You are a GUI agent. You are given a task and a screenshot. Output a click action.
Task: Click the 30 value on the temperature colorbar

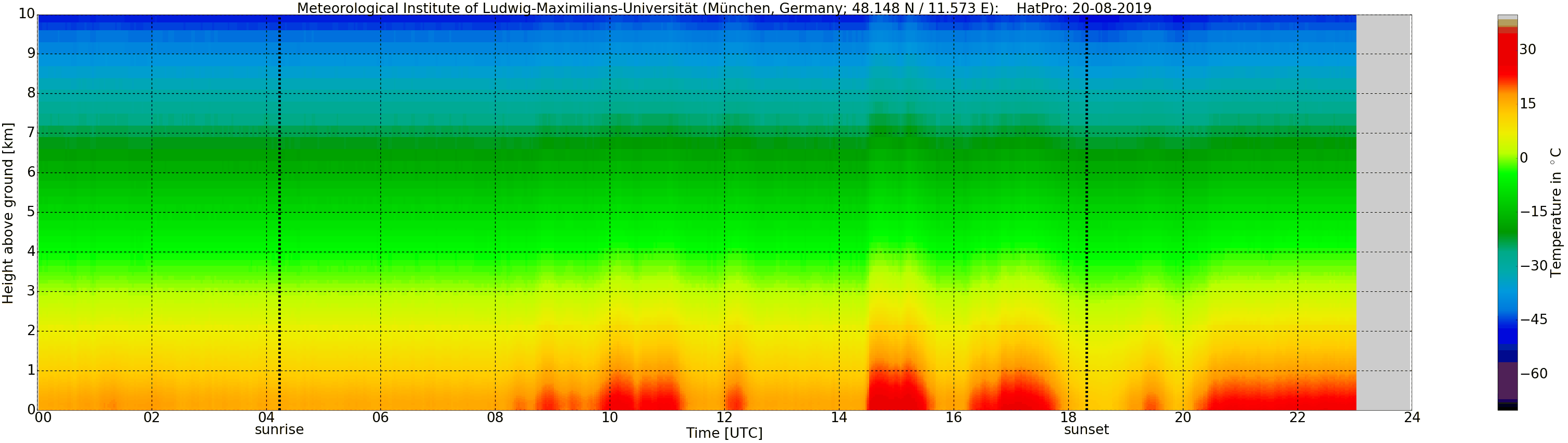(x=1527, y=50)
